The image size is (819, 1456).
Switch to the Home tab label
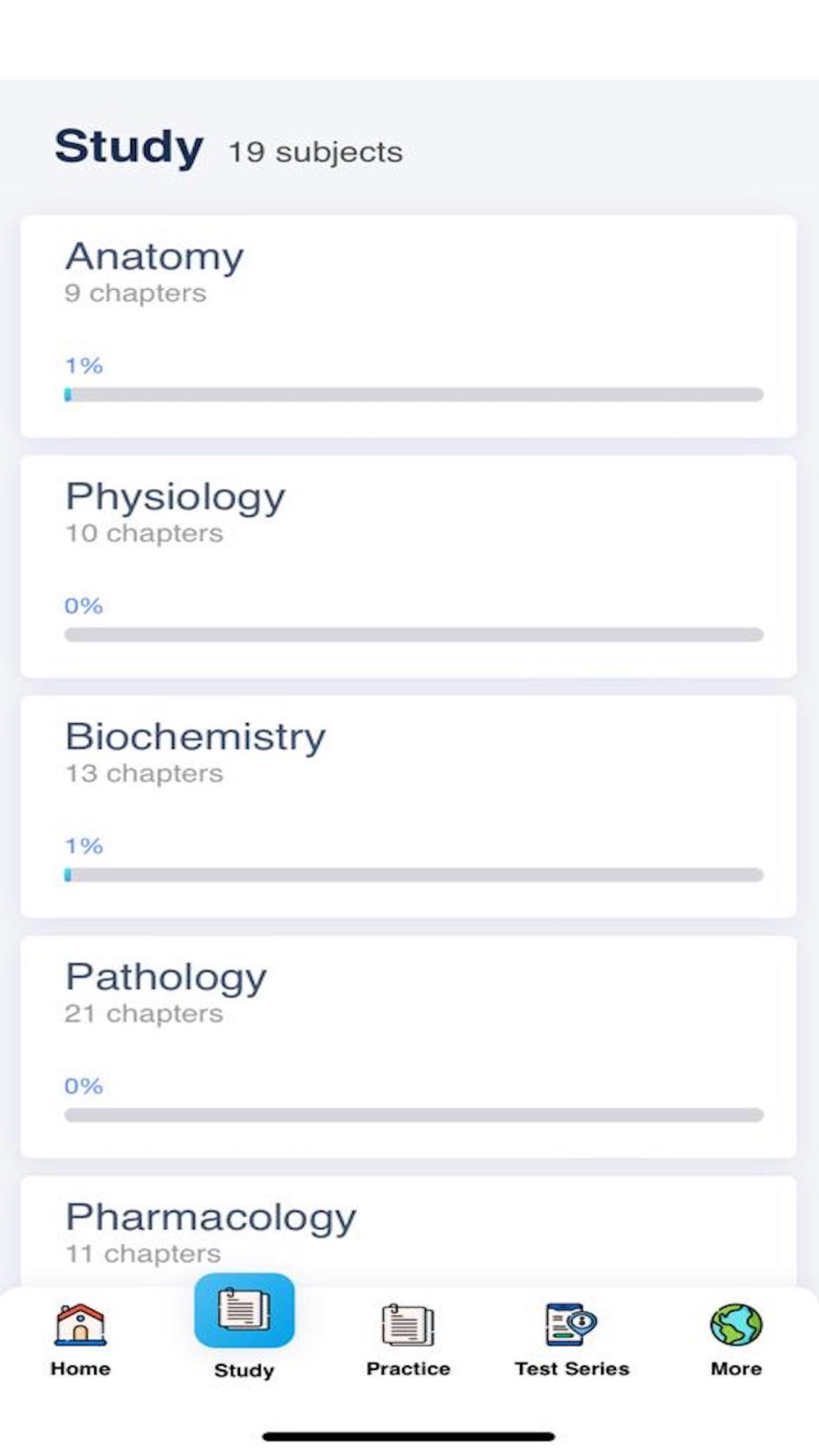[x=80, y=1368]
